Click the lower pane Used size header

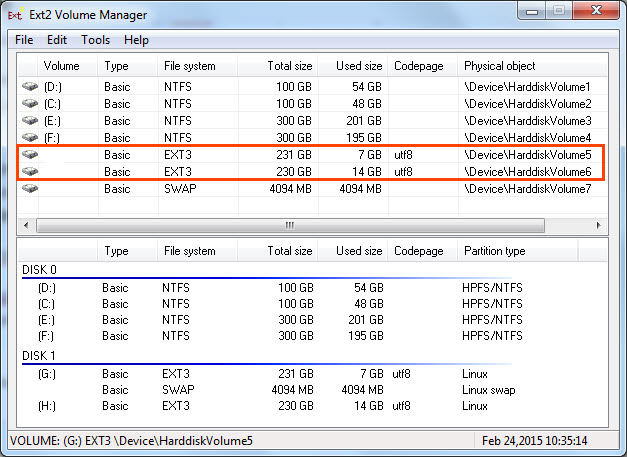(353, 251)
